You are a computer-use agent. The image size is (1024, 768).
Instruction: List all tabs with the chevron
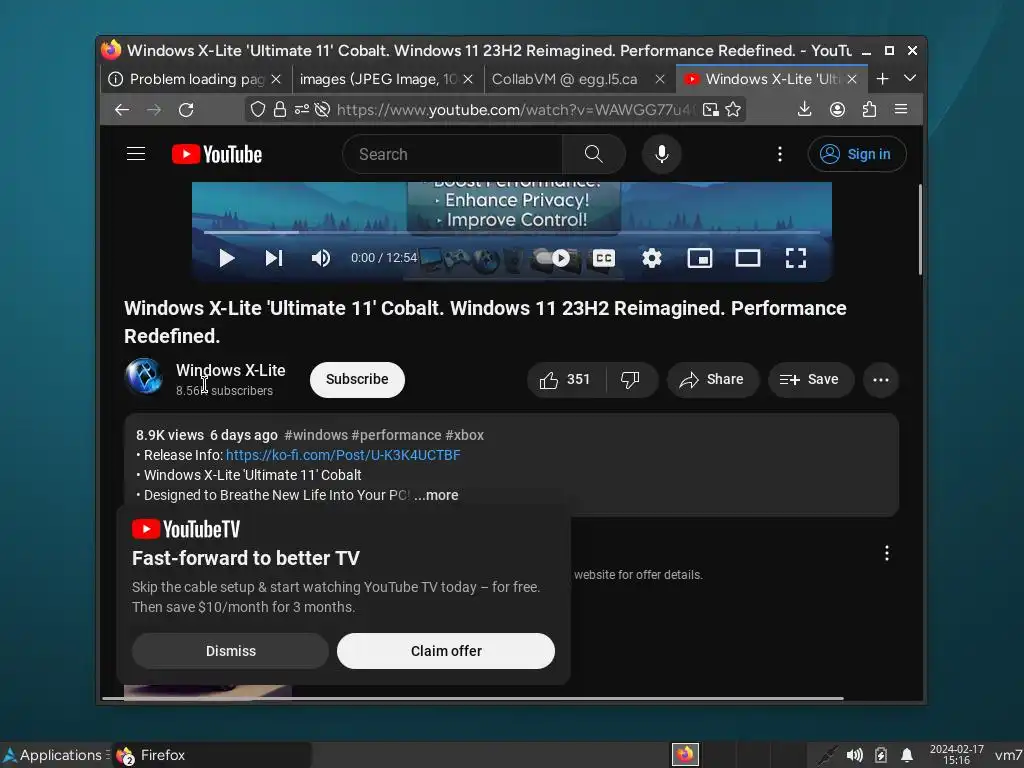[910, 78]
